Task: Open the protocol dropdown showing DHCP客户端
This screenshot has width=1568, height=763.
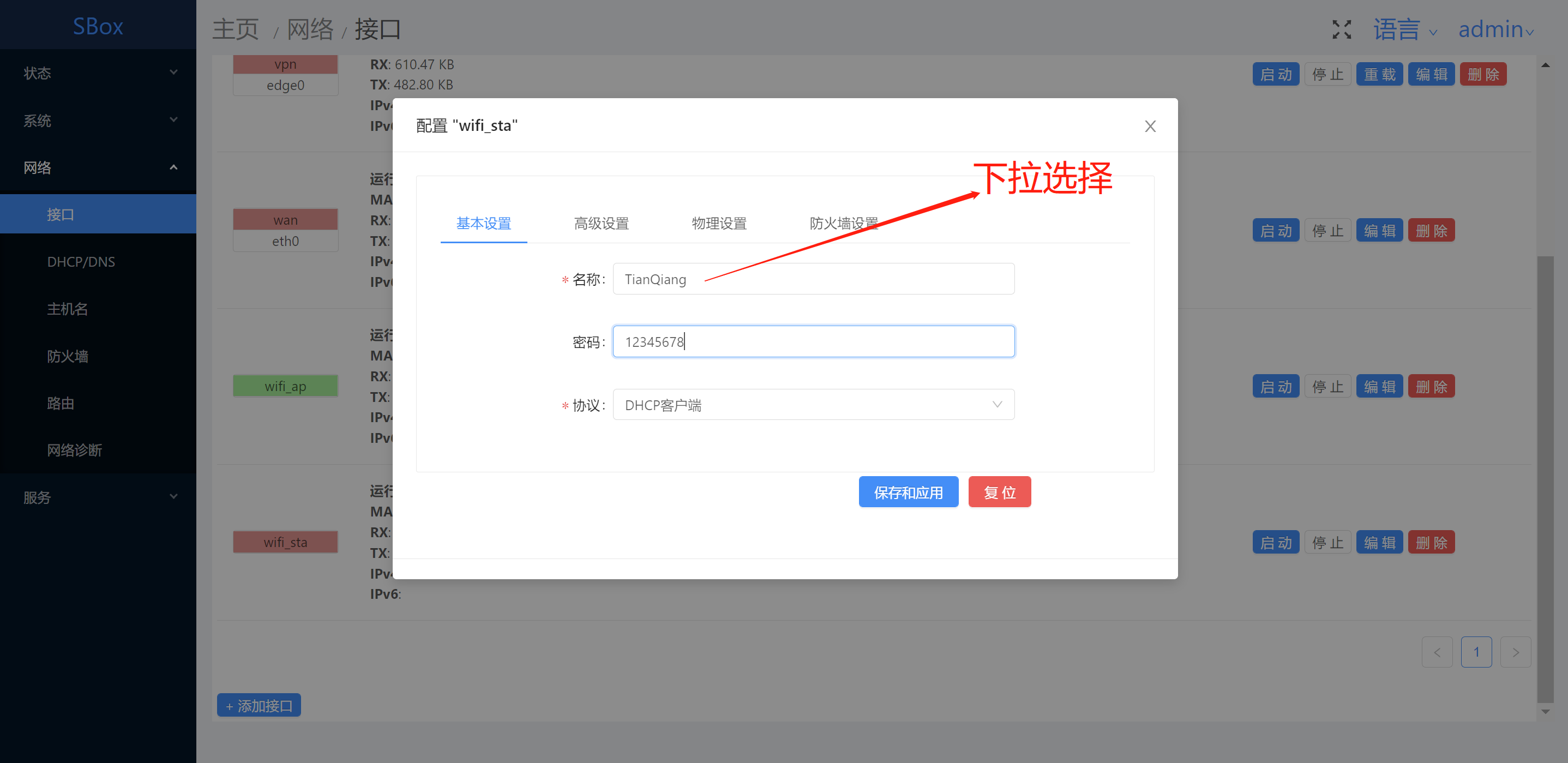Action: pyautogui.click(x=813, y=405)
